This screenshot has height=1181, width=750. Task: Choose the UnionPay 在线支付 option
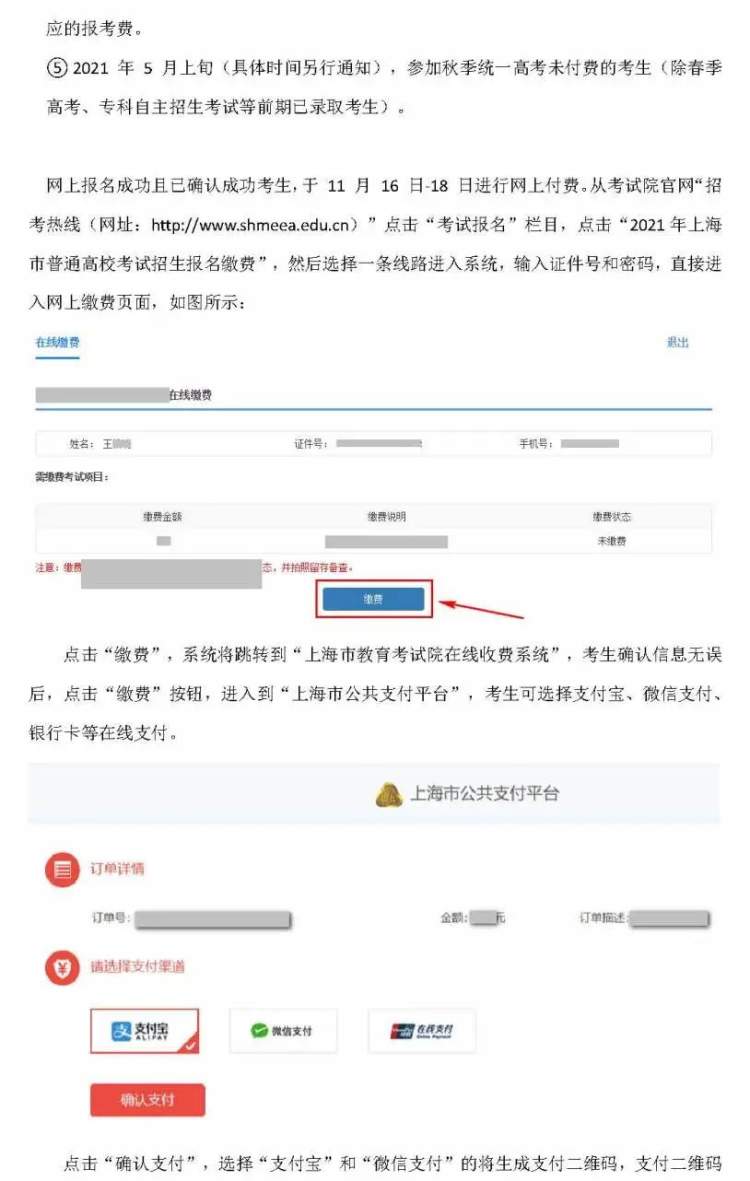point(422,1030)
